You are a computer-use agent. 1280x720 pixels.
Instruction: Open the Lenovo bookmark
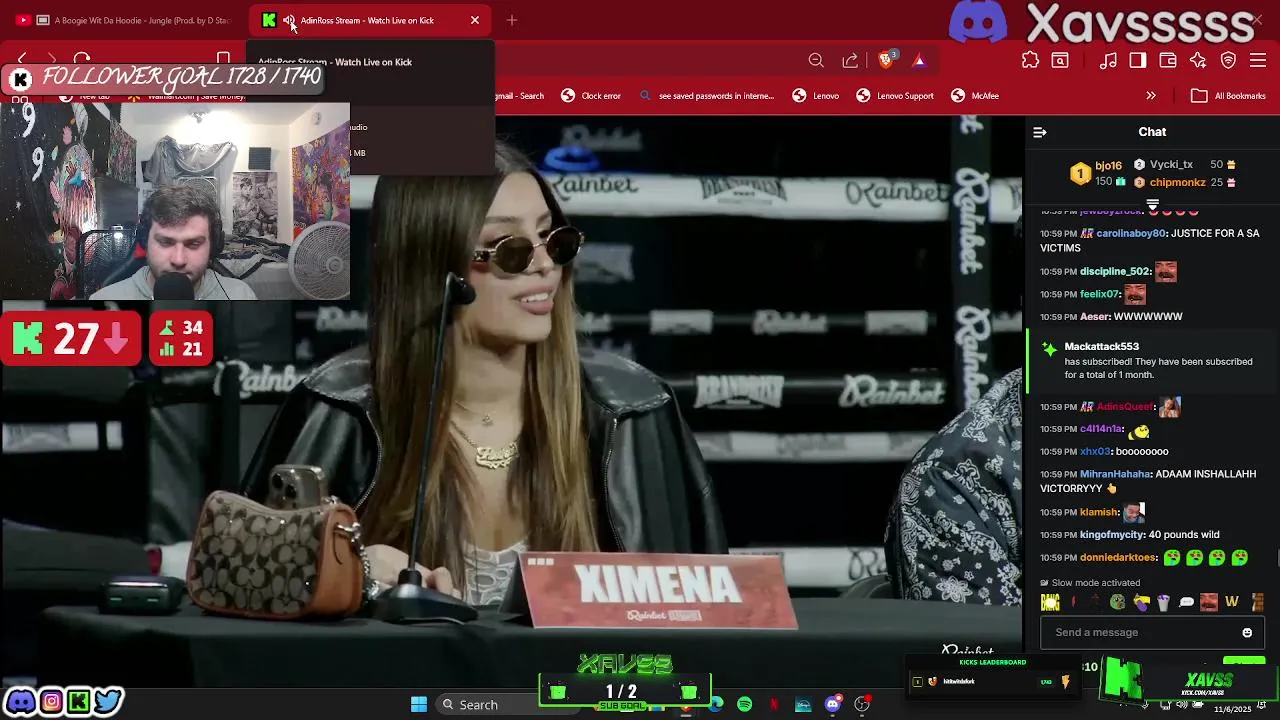coord(816,96)
